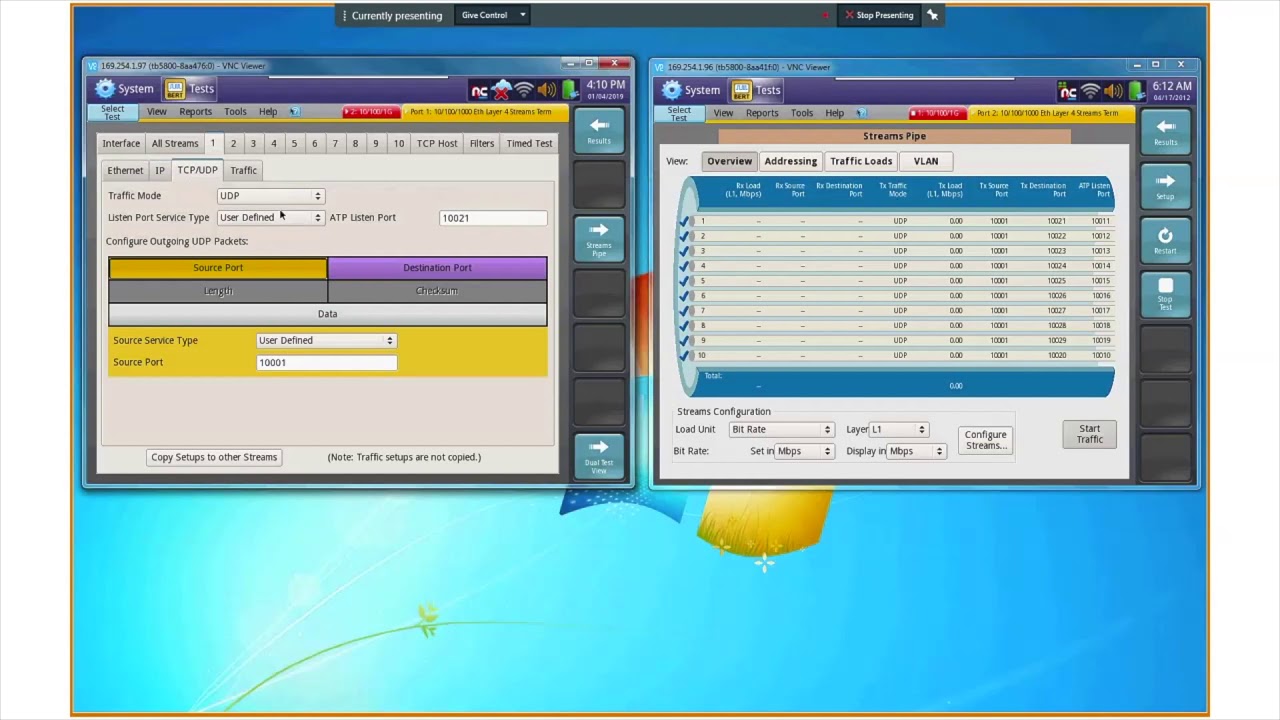Toggle checkmark for stream 7 row
The width and height of the screenshot is (1280, 720).
click(685, 311)
